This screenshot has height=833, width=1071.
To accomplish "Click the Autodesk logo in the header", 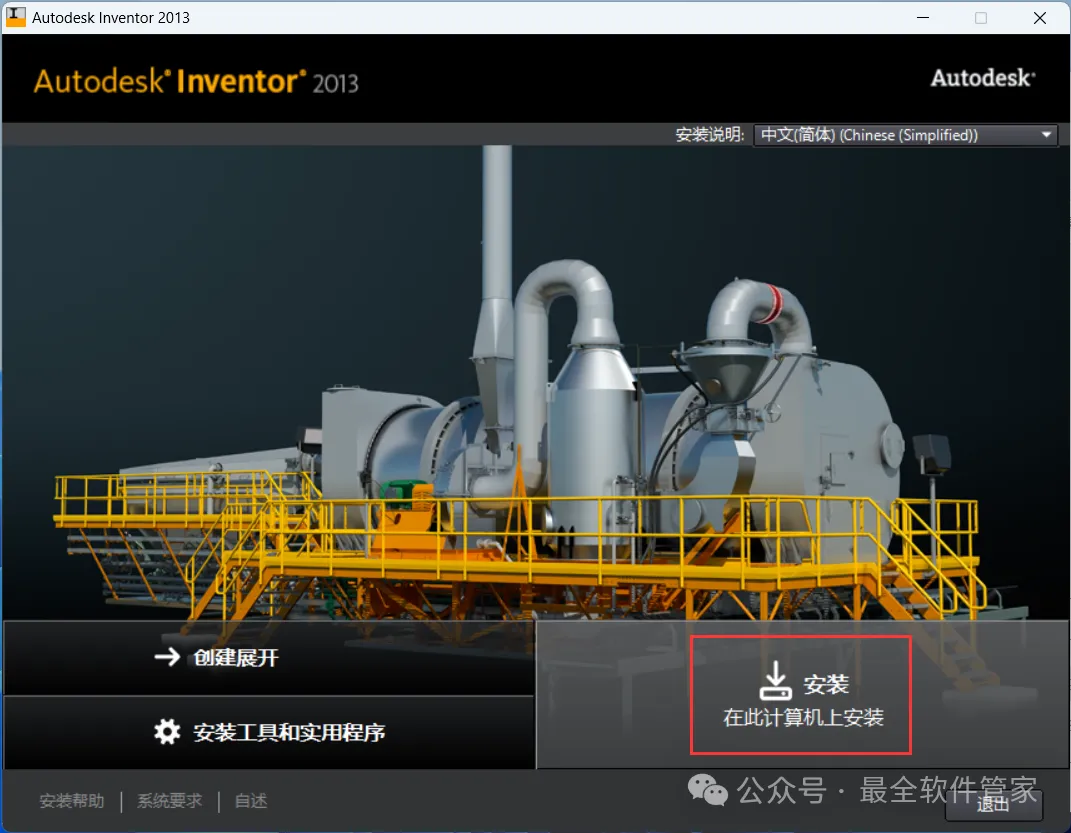I will click(x=983, y=78).
